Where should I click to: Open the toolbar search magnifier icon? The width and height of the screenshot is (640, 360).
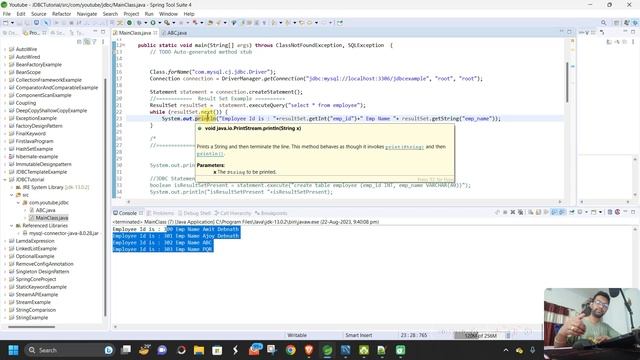(x=603, y=23)
